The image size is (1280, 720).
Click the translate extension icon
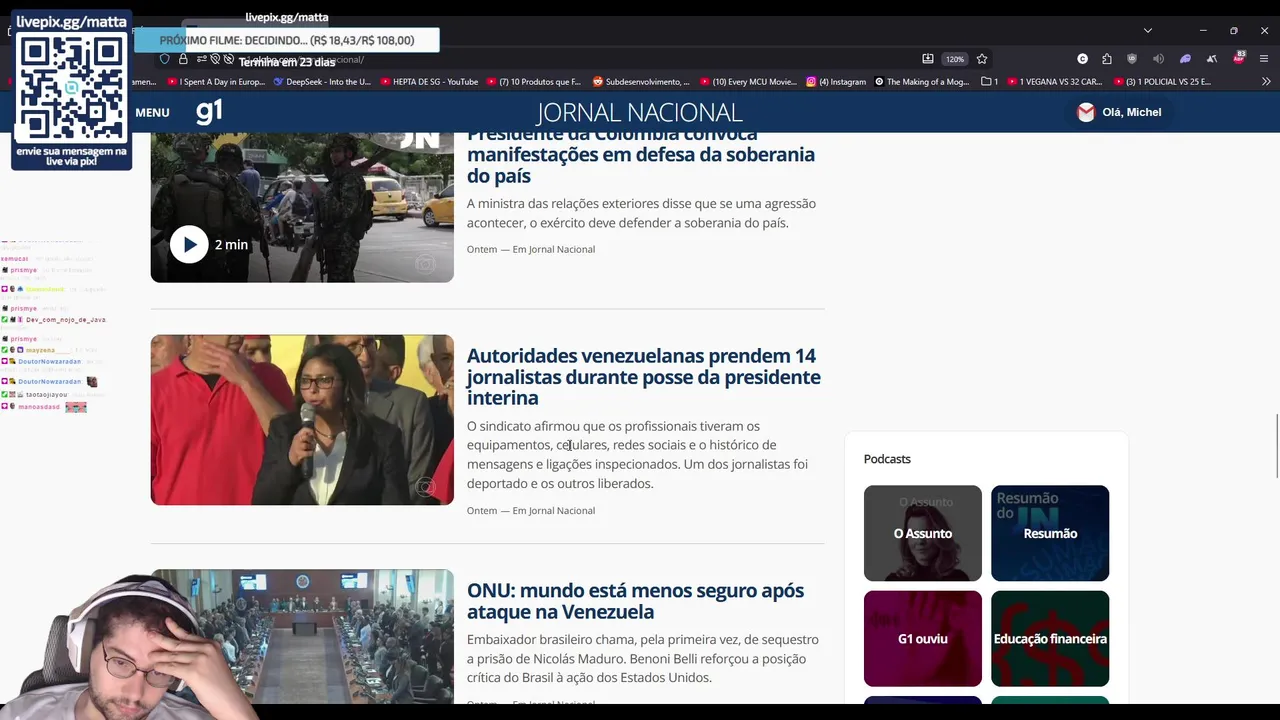1211,59
